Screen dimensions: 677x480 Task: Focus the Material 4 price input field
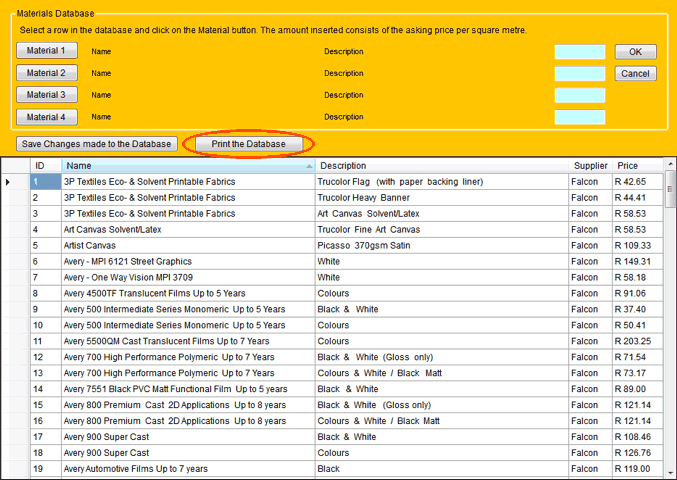(x=580, y=118)
